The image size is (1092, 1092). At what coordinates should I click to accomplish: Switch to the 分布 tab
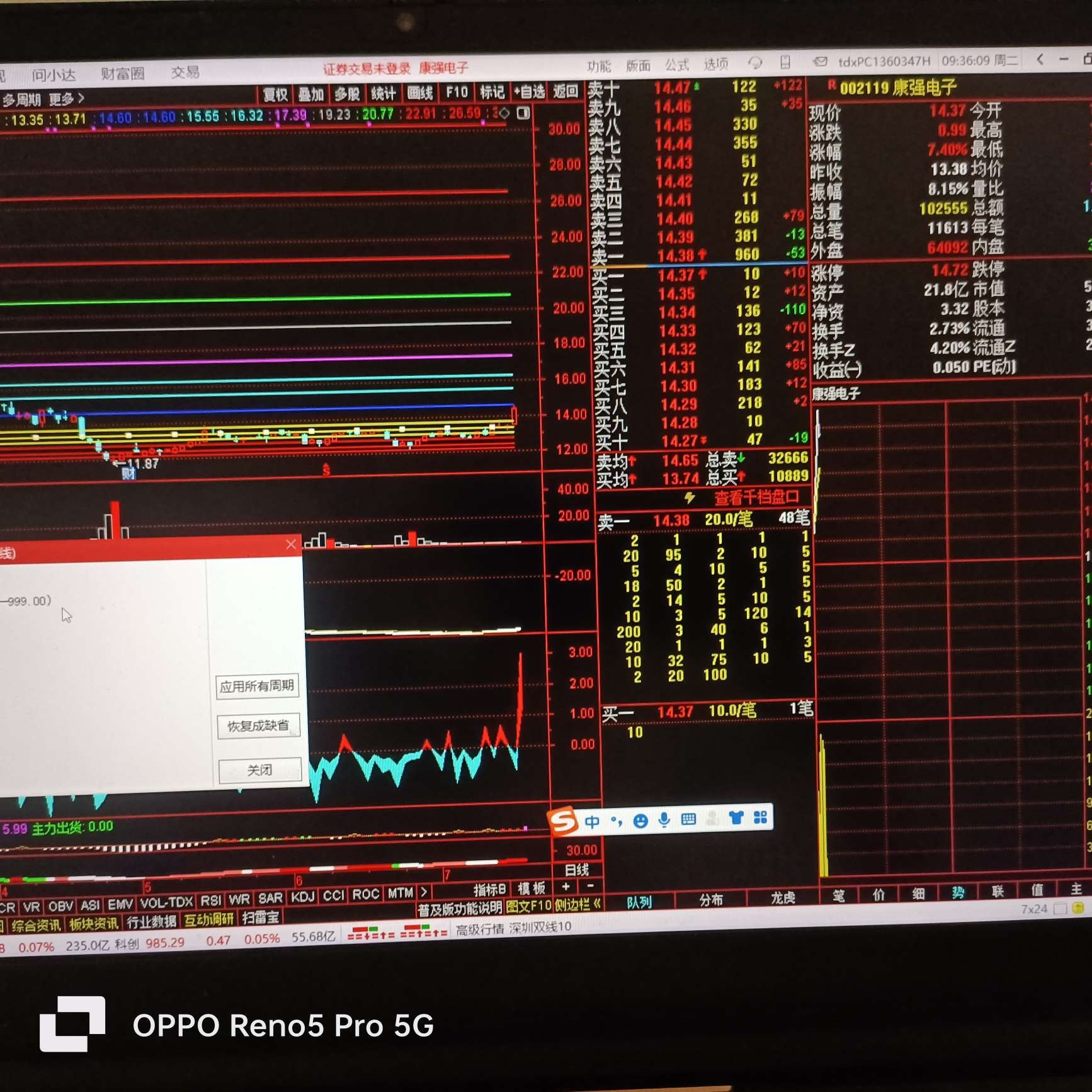tap(711, 900)
